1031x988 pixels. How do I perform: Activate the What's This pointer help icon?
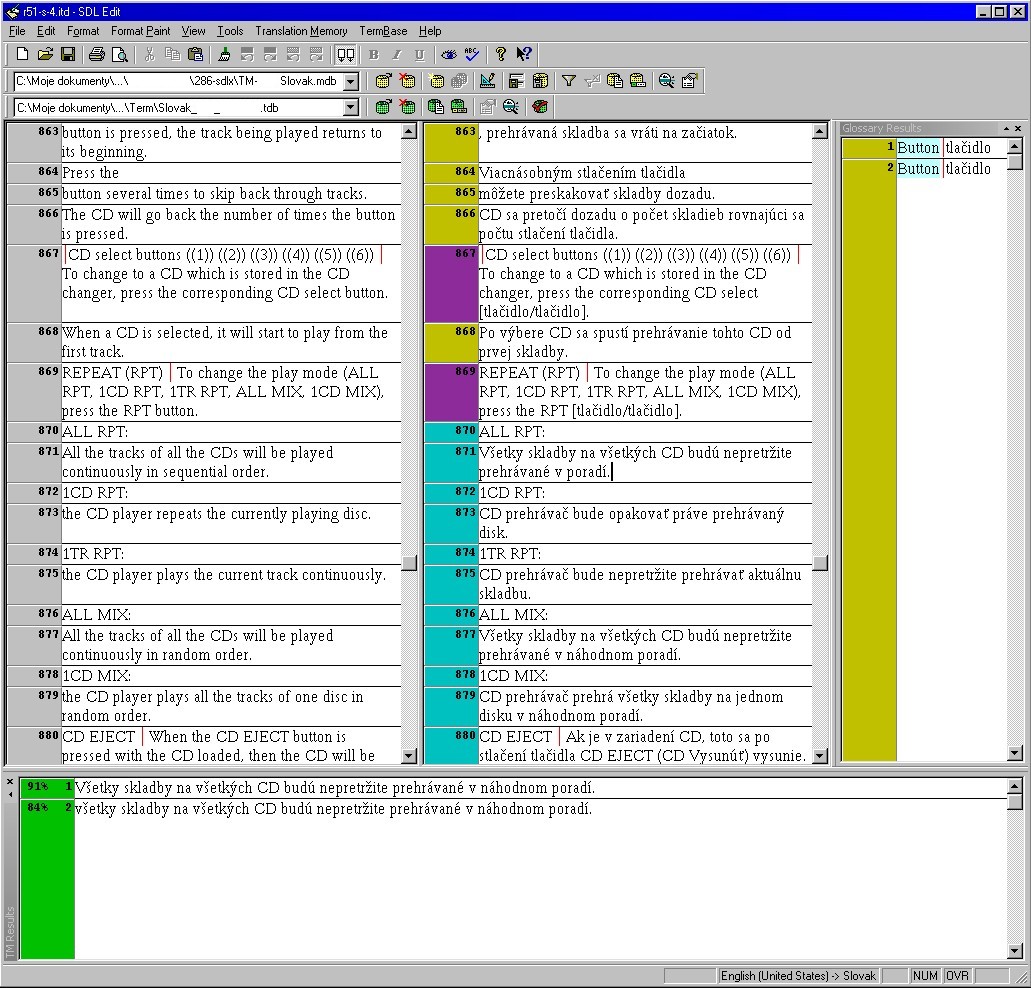[x=523, y=55]
